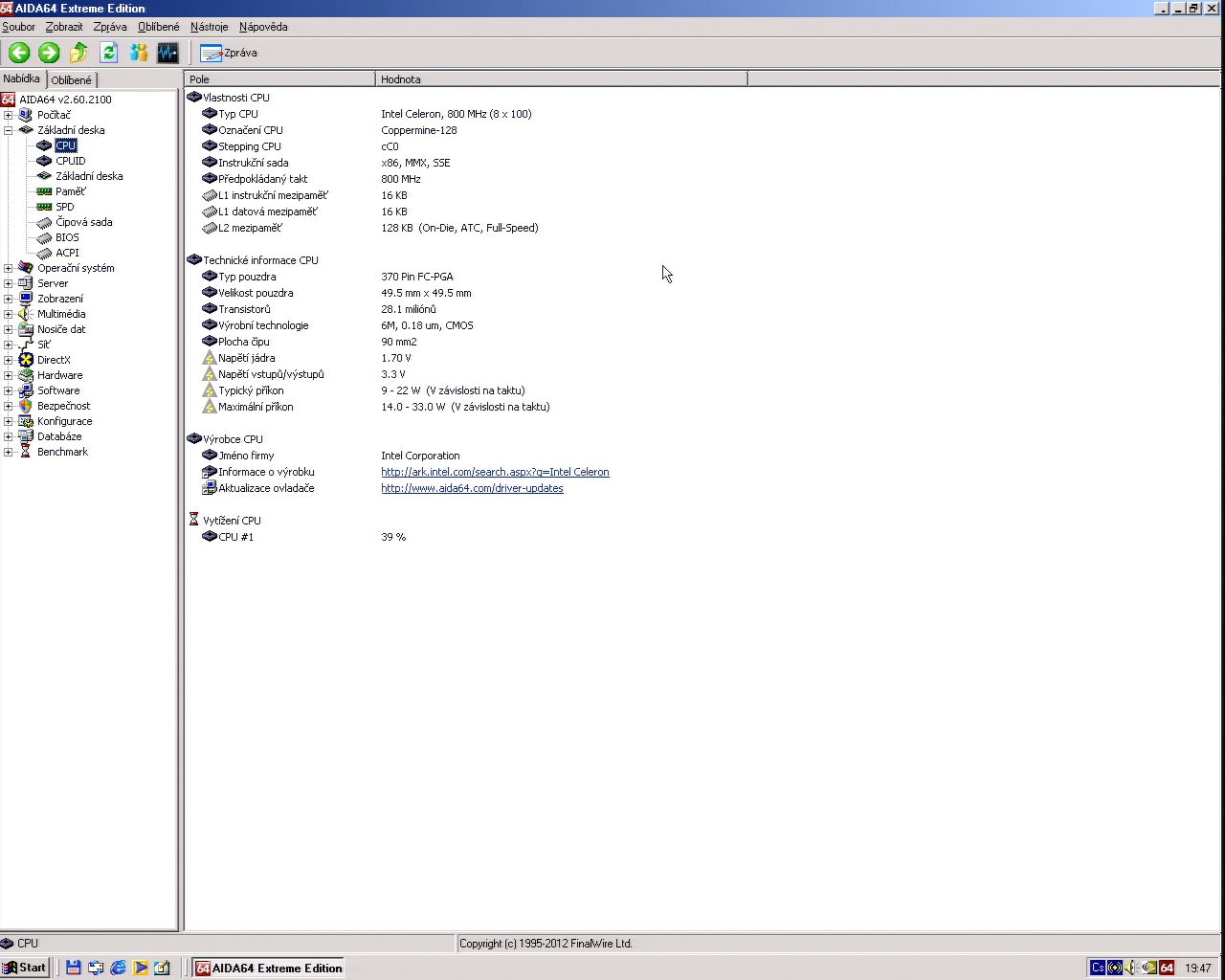Go forward with the green right arrow
Screen dimensions: 1225x980
pos(49,53)
